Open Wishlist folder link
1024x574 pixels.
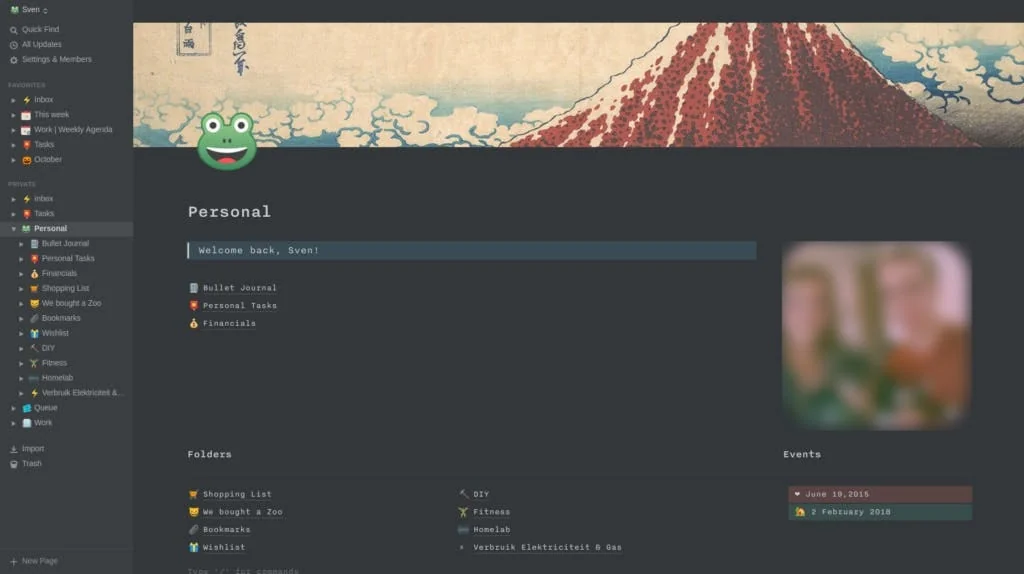coord(224,547)
